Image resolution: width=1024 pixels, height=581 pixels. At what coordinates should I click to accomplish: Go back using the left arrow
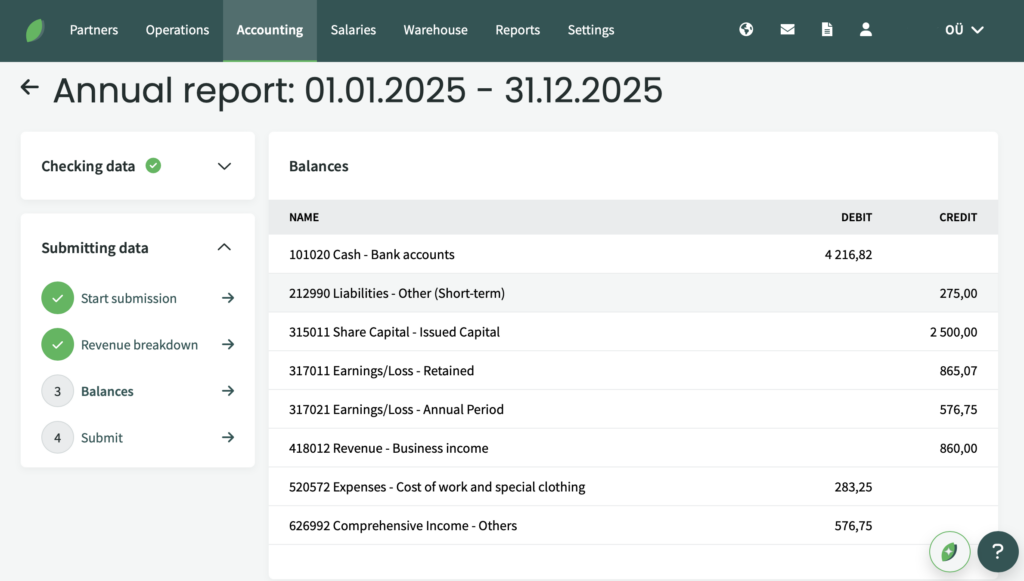(x=29, y=87)
